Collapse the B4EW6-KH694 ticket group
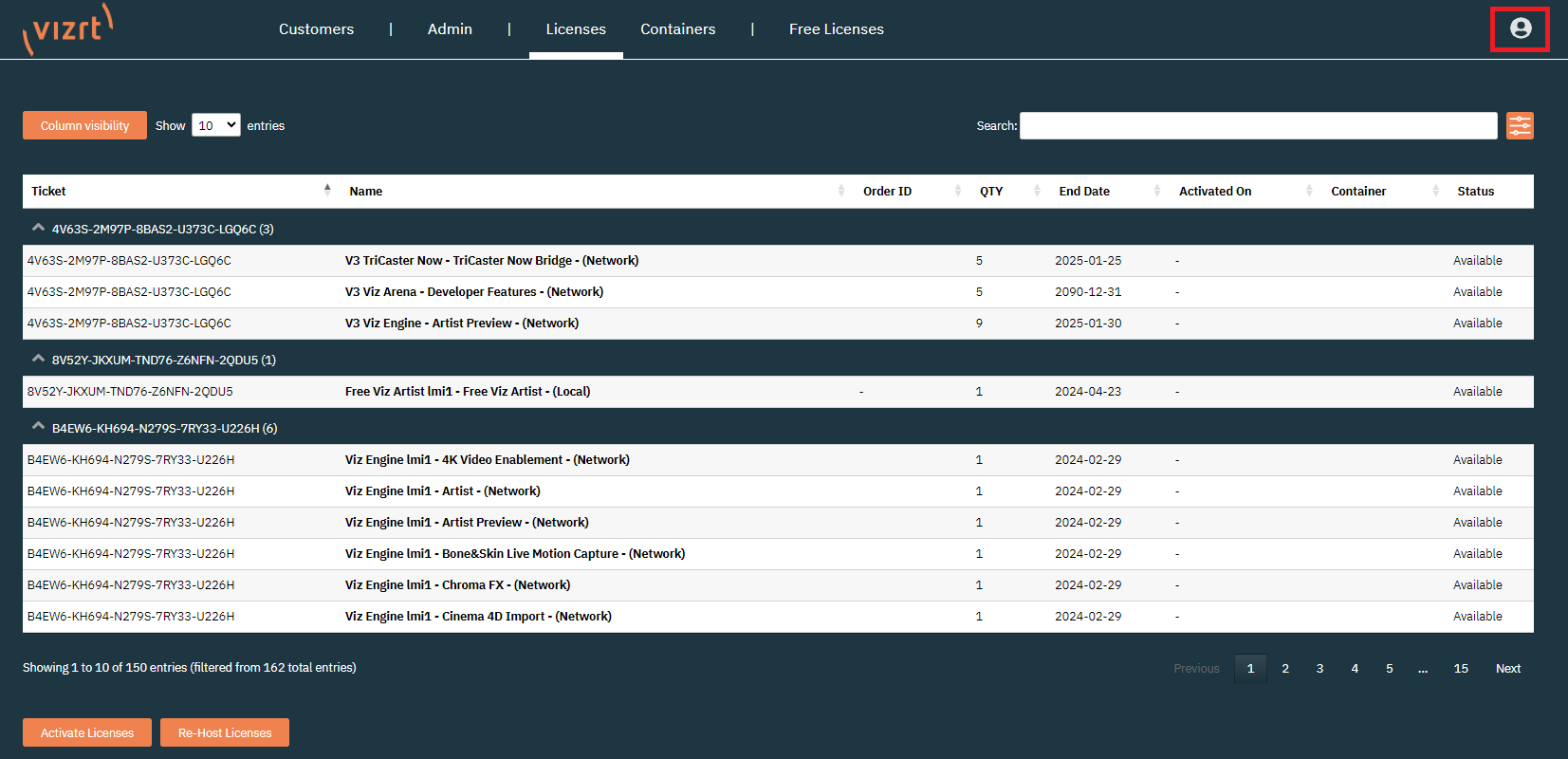 point(38,427)
